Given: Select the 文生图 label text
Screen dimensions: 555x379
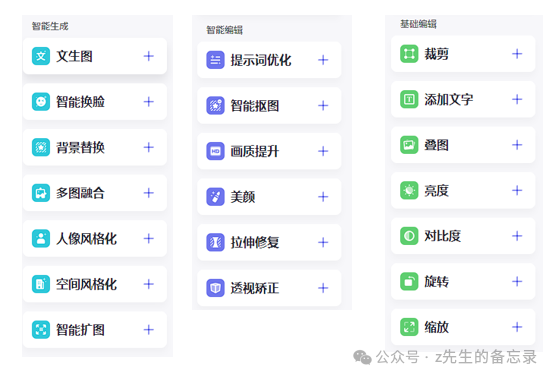Looking at the screenshot, I should 74,56.
